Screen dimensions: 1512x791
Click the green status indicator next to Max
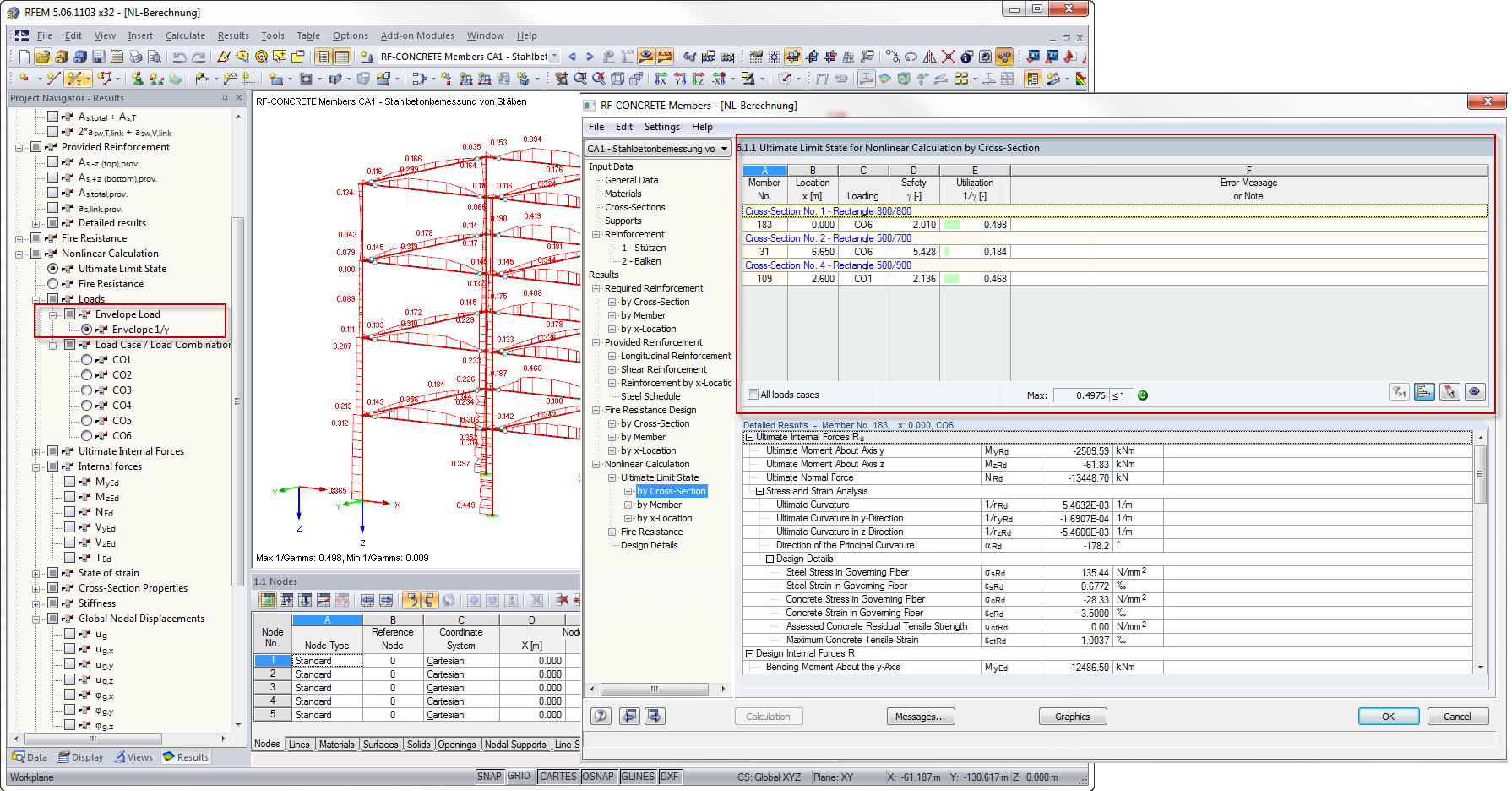(x=1143, y=395)
